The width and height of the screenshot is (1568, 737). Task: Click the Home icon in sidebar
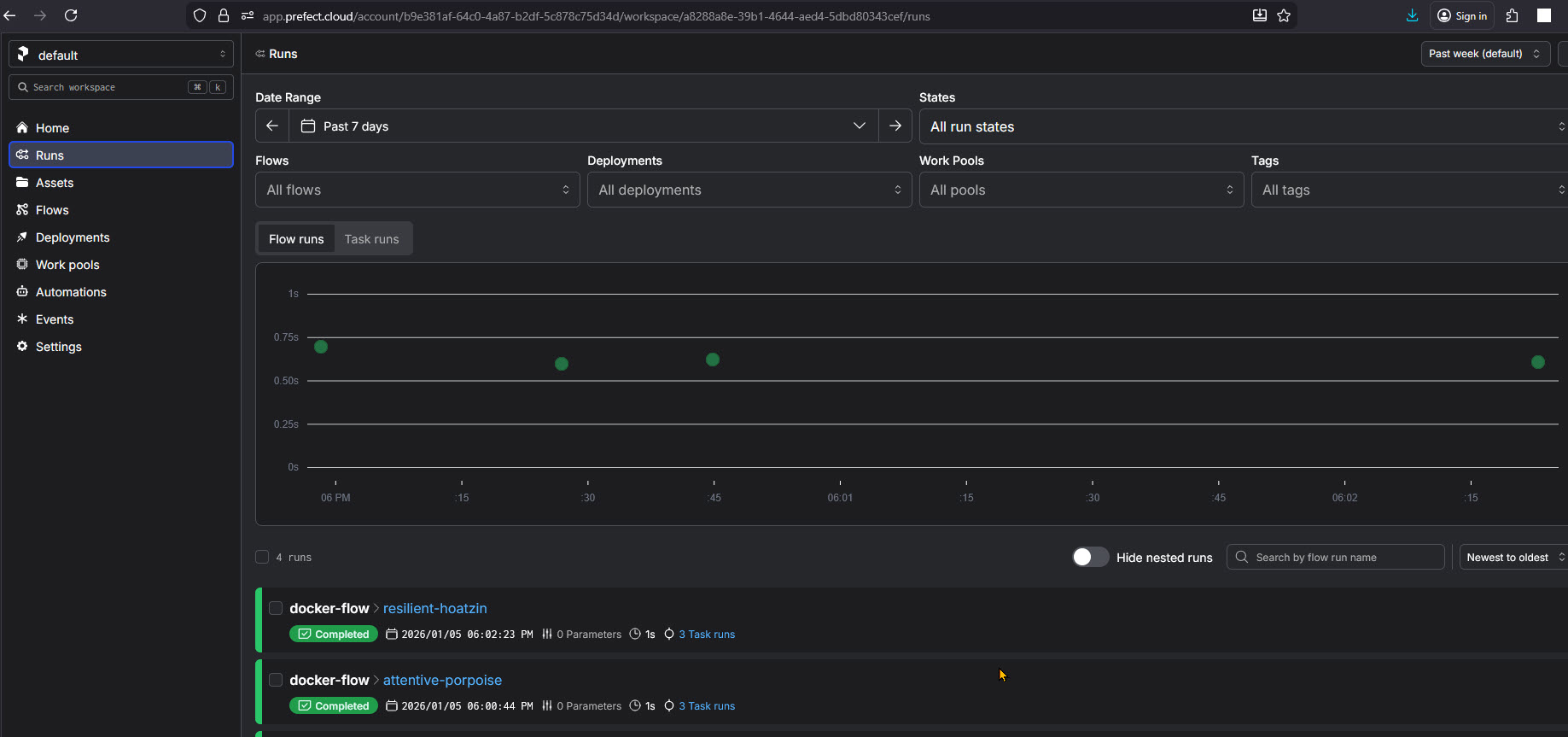pos(22,128)
